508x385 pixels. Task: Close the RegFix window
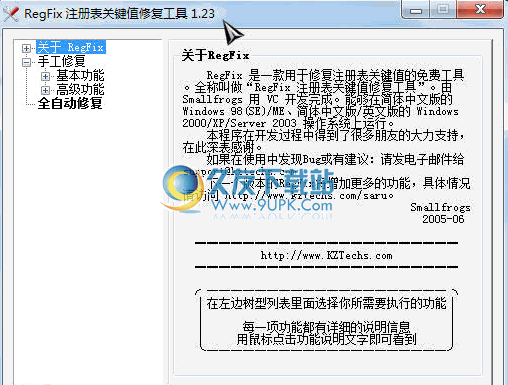coord(480,10)
